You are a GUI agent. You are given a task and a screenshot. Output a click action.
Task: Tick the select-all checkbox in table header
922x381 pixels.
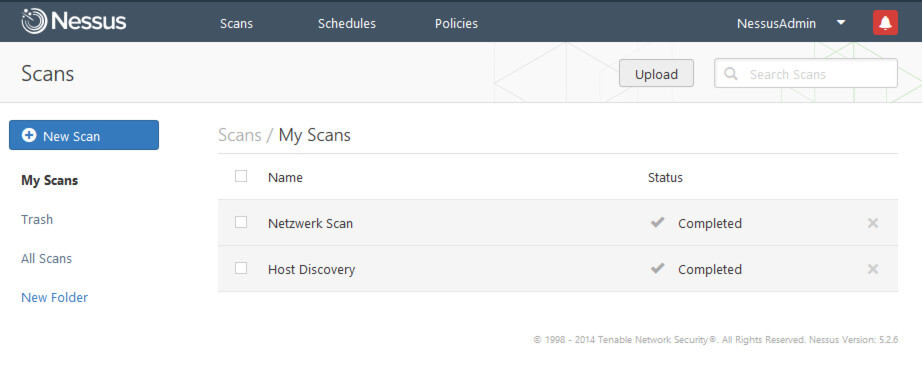(x=240, y=176)
